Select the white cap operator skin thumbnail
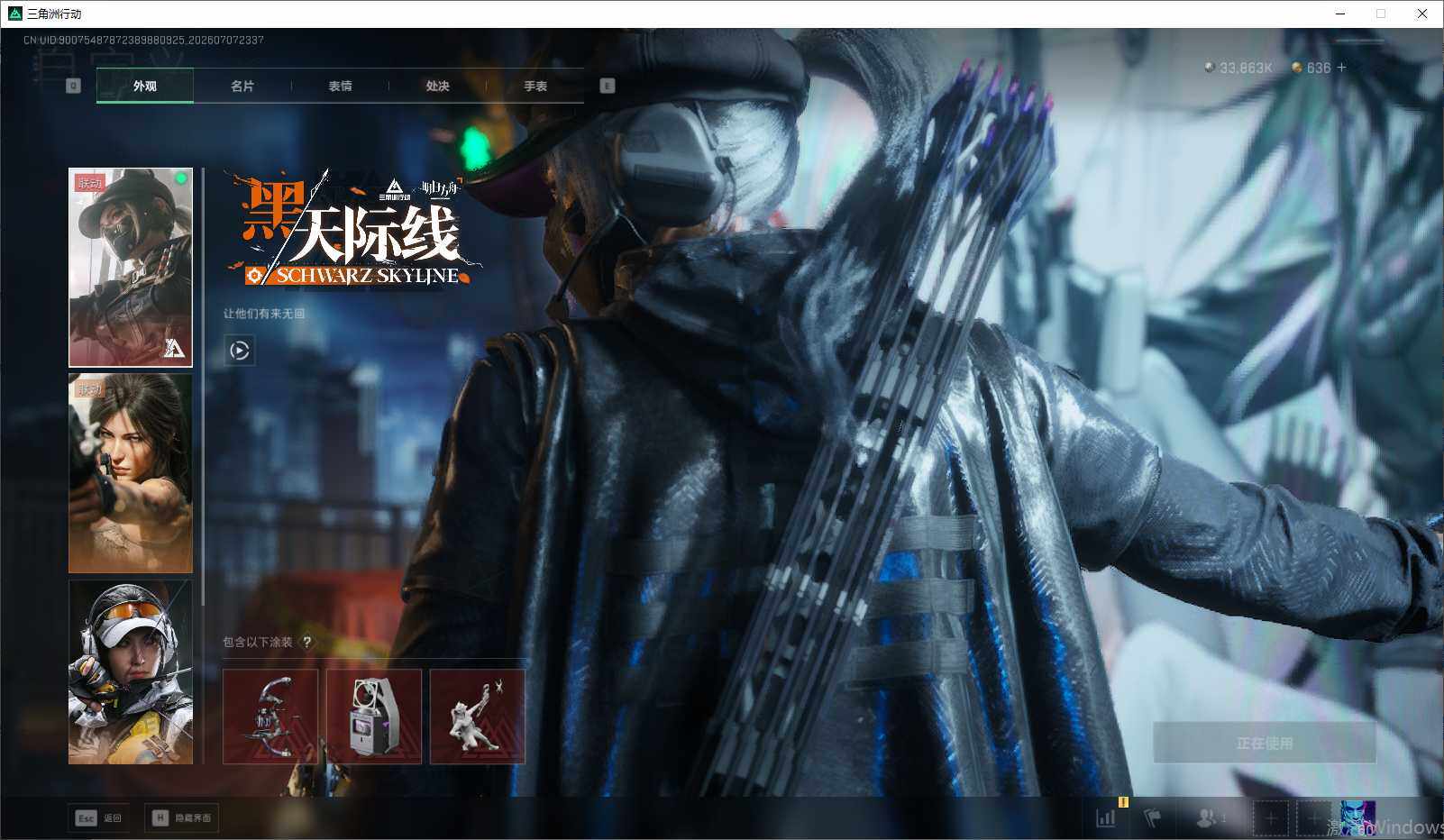The height and width of the screenshot is (840, 1444). click(131, 672)
